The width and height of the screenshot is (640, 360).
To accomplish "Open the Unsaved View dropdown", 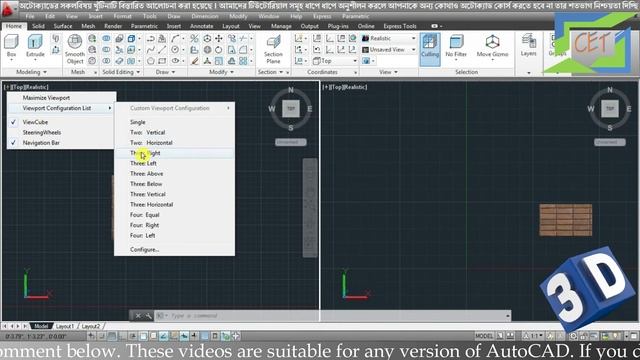I will [389, 49].
